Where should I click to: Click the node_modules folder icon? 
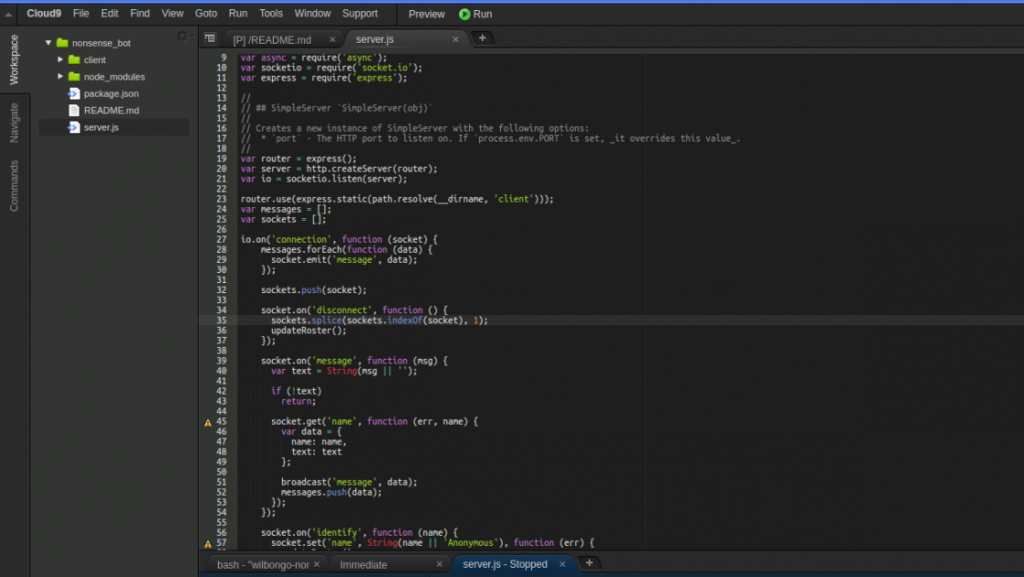pos(74,76)
